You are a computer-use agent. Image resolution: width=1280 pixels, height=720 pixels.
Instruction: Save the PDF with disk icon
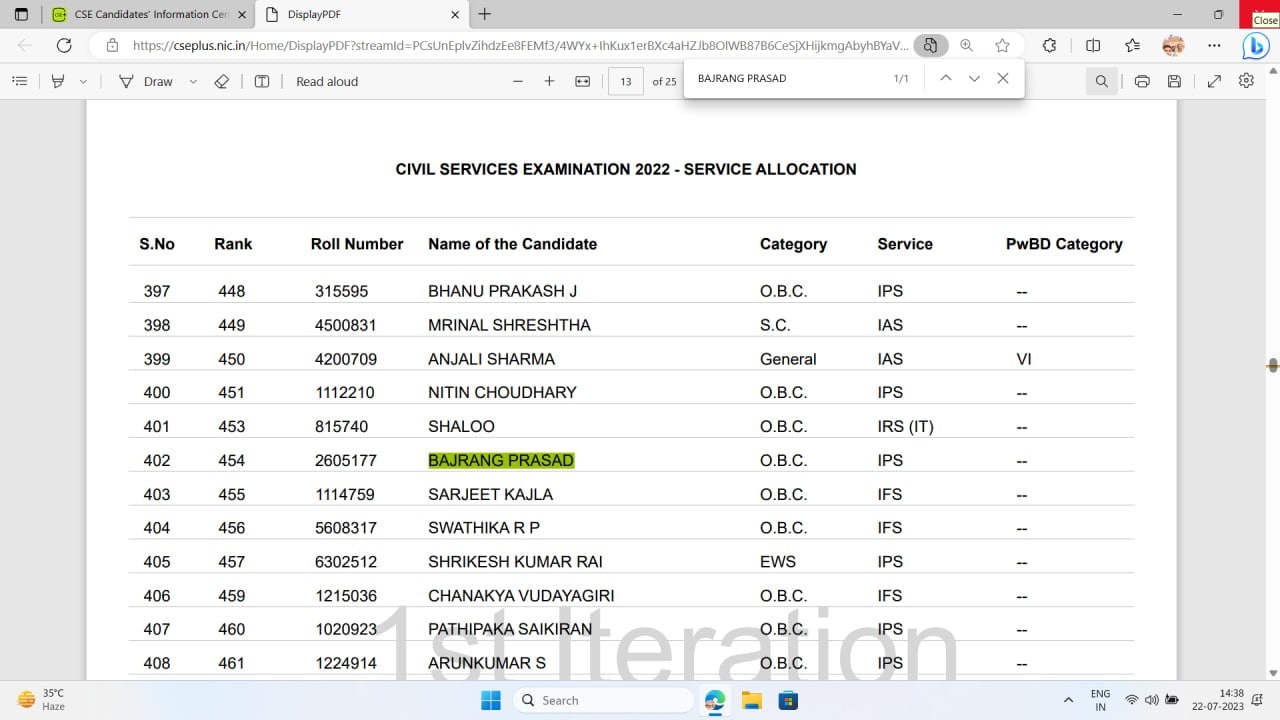pyautogui.click(x=1175, y=81)
